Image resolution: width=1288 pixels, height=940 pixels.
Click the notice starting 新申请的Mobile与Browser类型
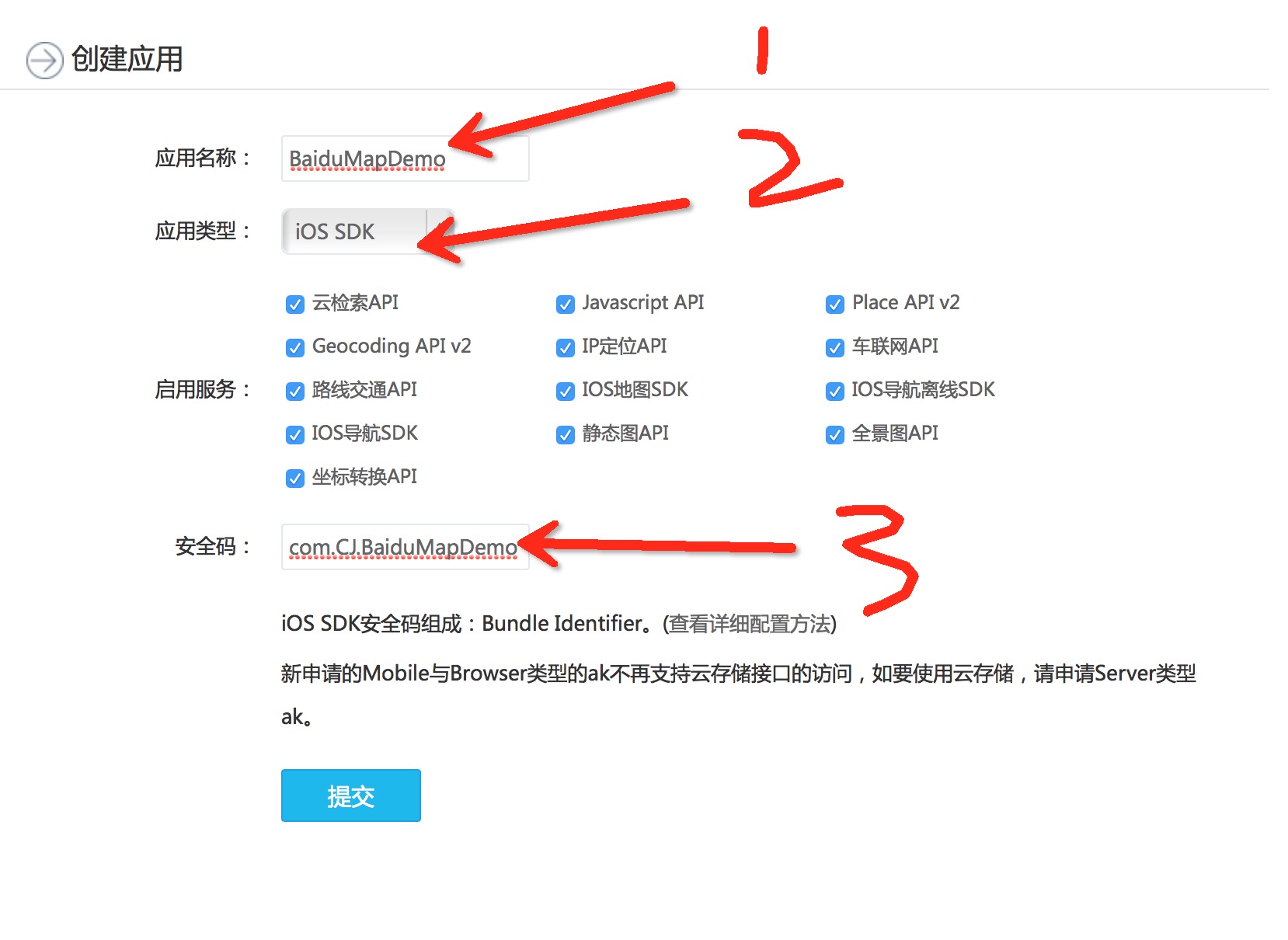tap(738, 695)
